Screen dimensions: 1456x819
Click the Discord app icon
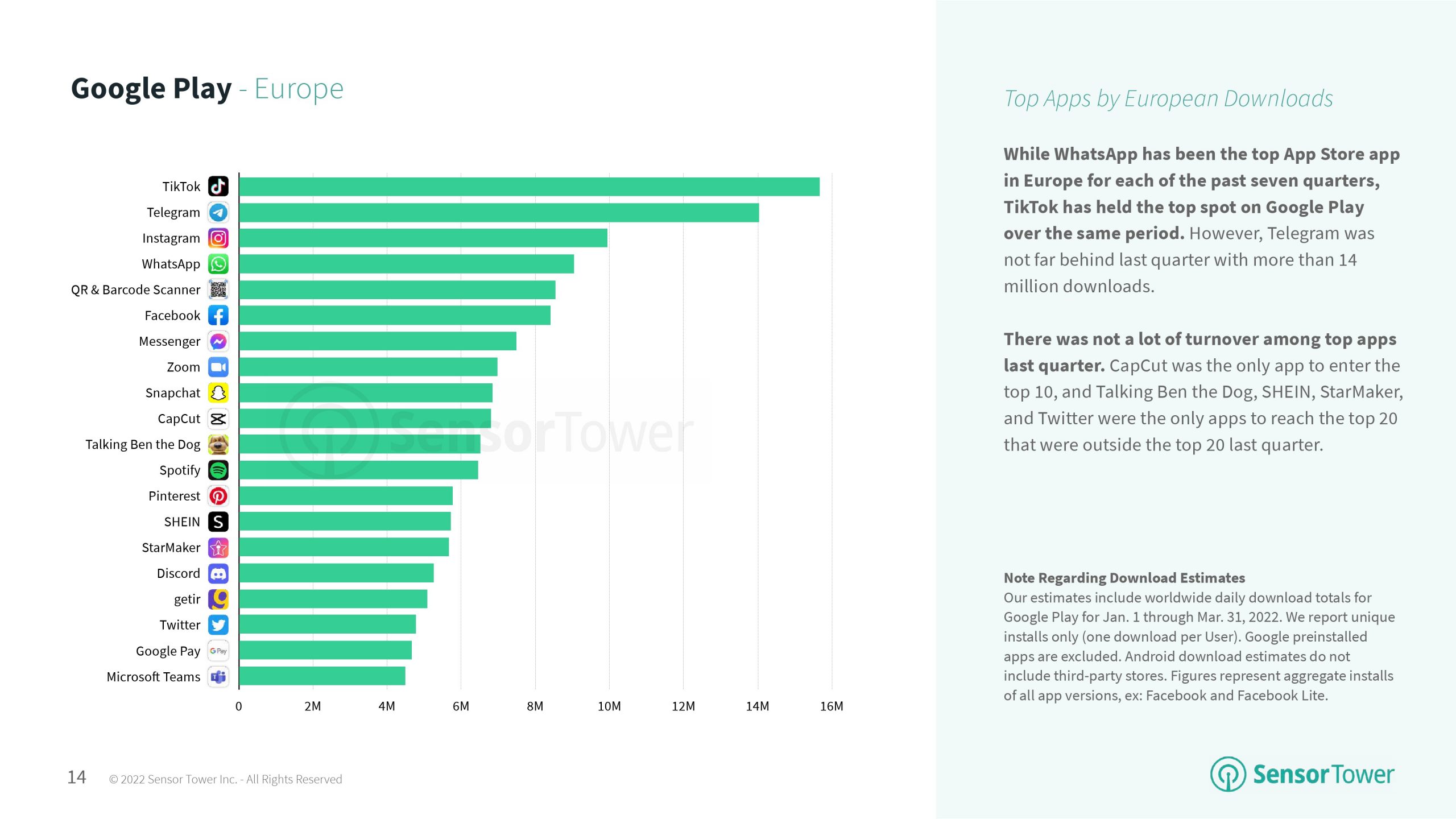click(x=218, y=573)
